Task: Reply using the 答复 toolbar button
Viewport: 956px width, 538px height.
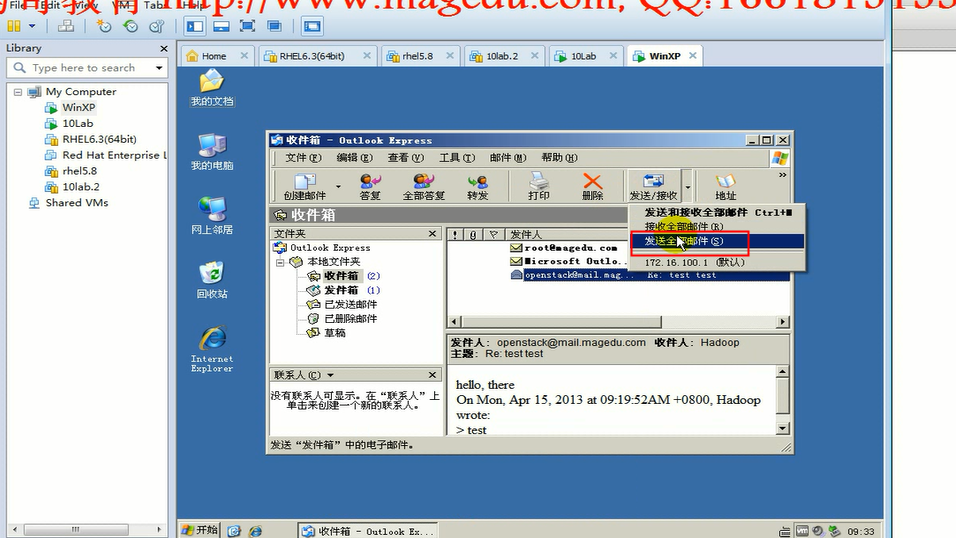Action: pos(370,186)
